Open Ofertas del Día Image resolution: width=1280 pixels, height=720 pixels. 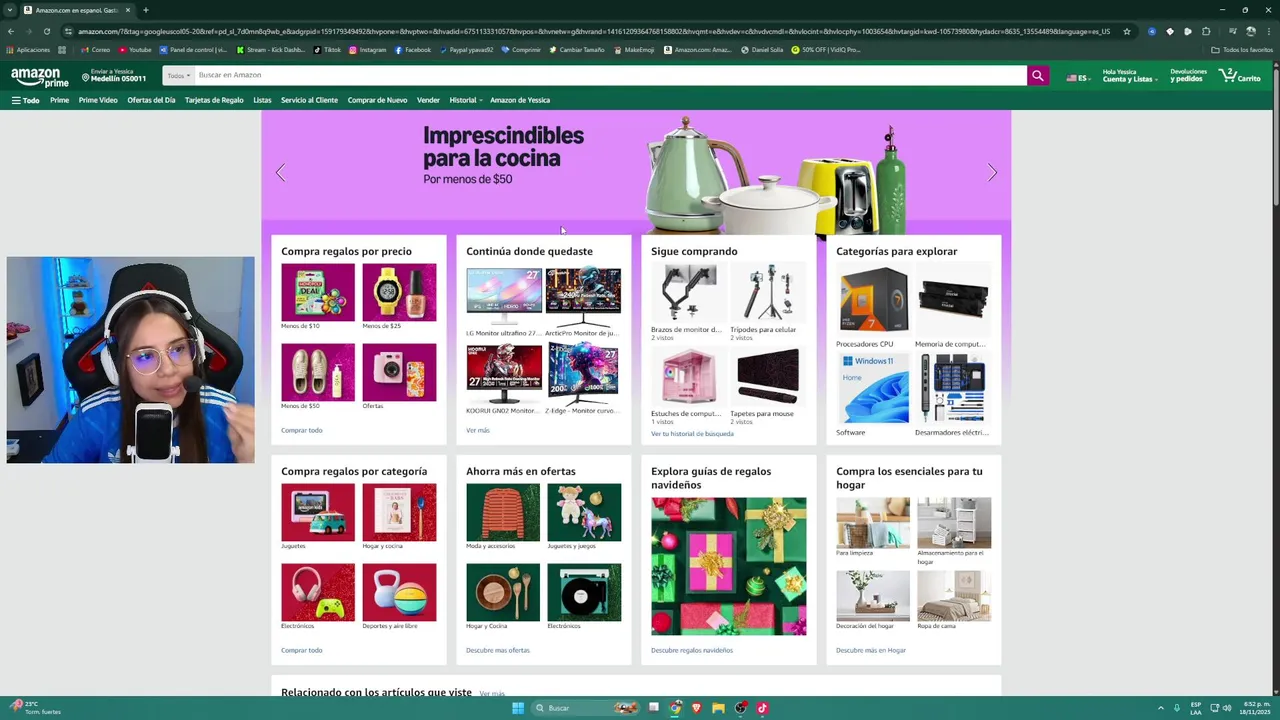point(151,100)
